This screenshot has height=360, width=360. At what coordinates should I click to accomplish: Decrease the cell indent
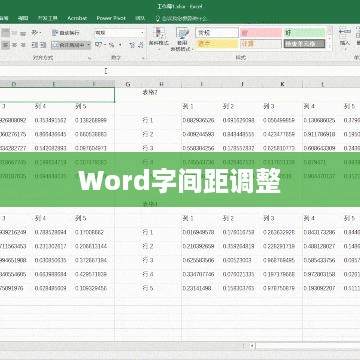35,45
